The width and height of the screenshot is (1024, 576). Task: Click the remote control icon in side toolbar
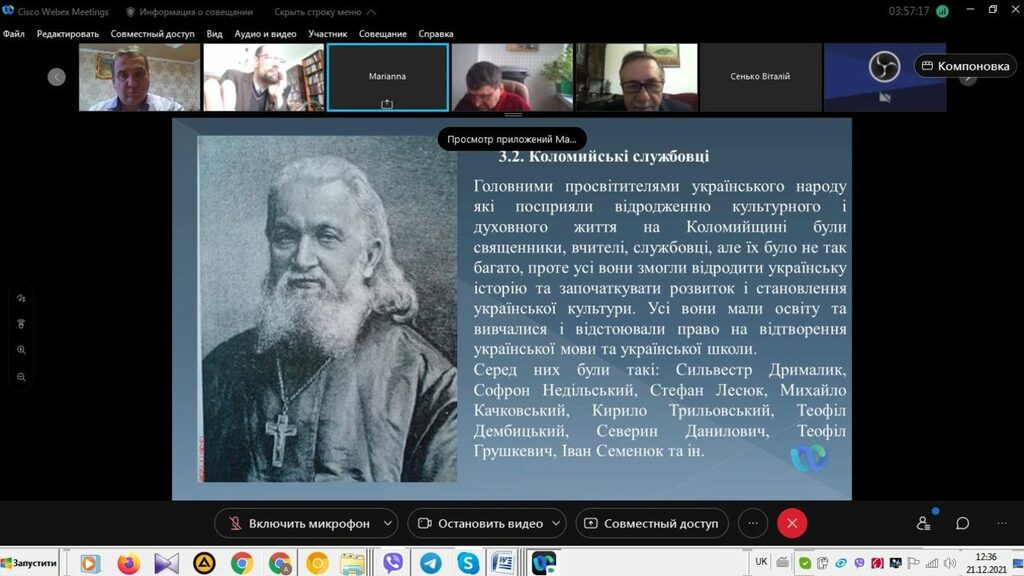[21, 324]
